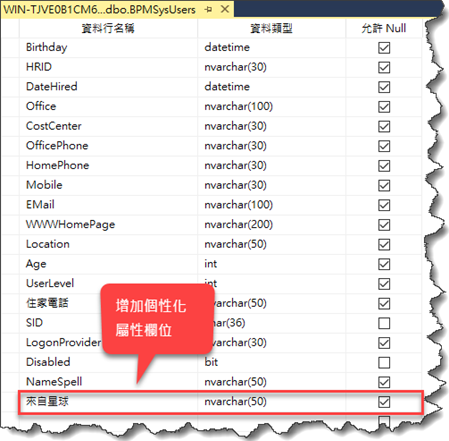The image size is (449, 441).
Task: Open data type cell for 來自星球
Action: [271, 402]
